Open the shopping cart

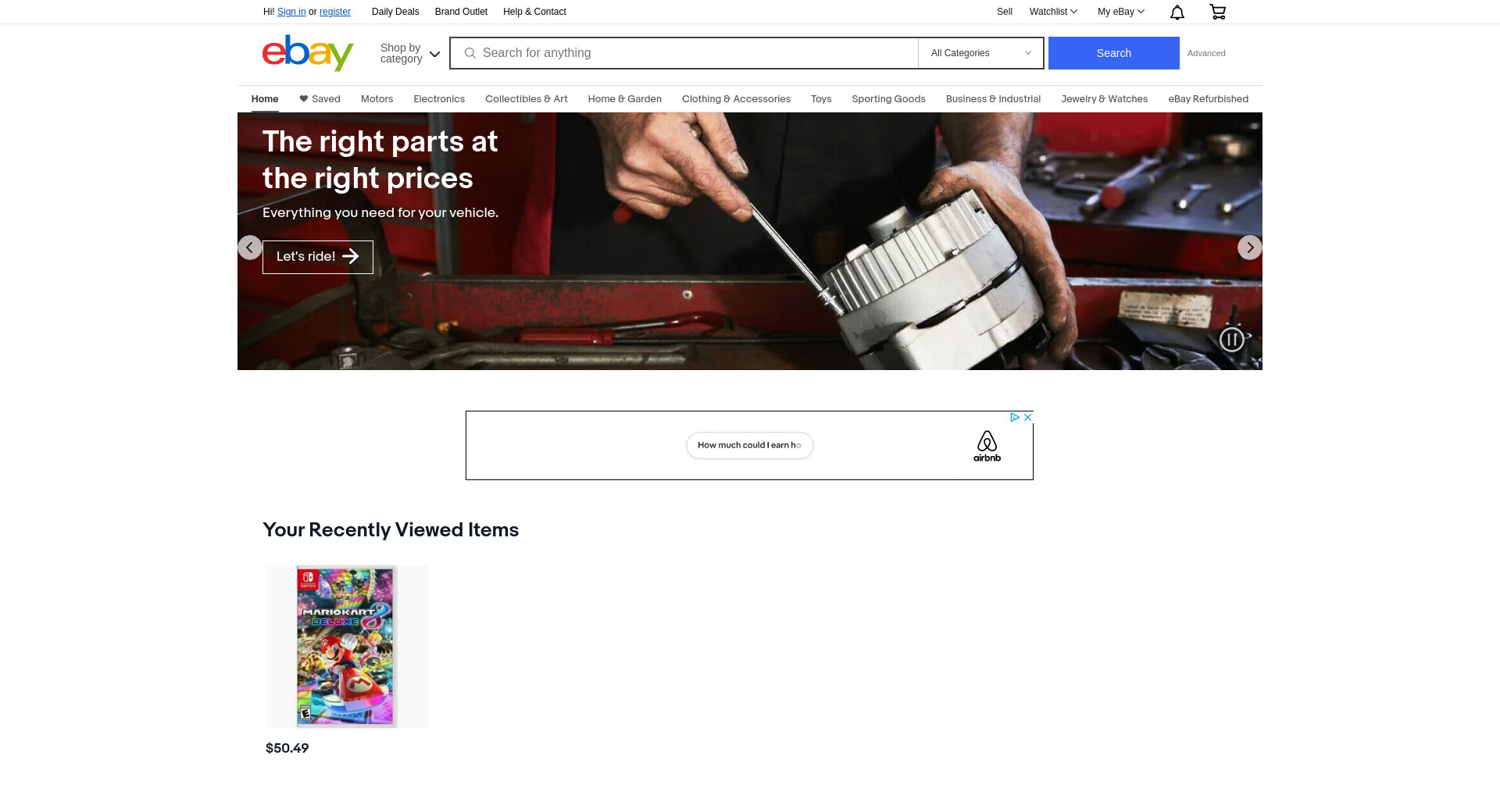coord(1217,12)
